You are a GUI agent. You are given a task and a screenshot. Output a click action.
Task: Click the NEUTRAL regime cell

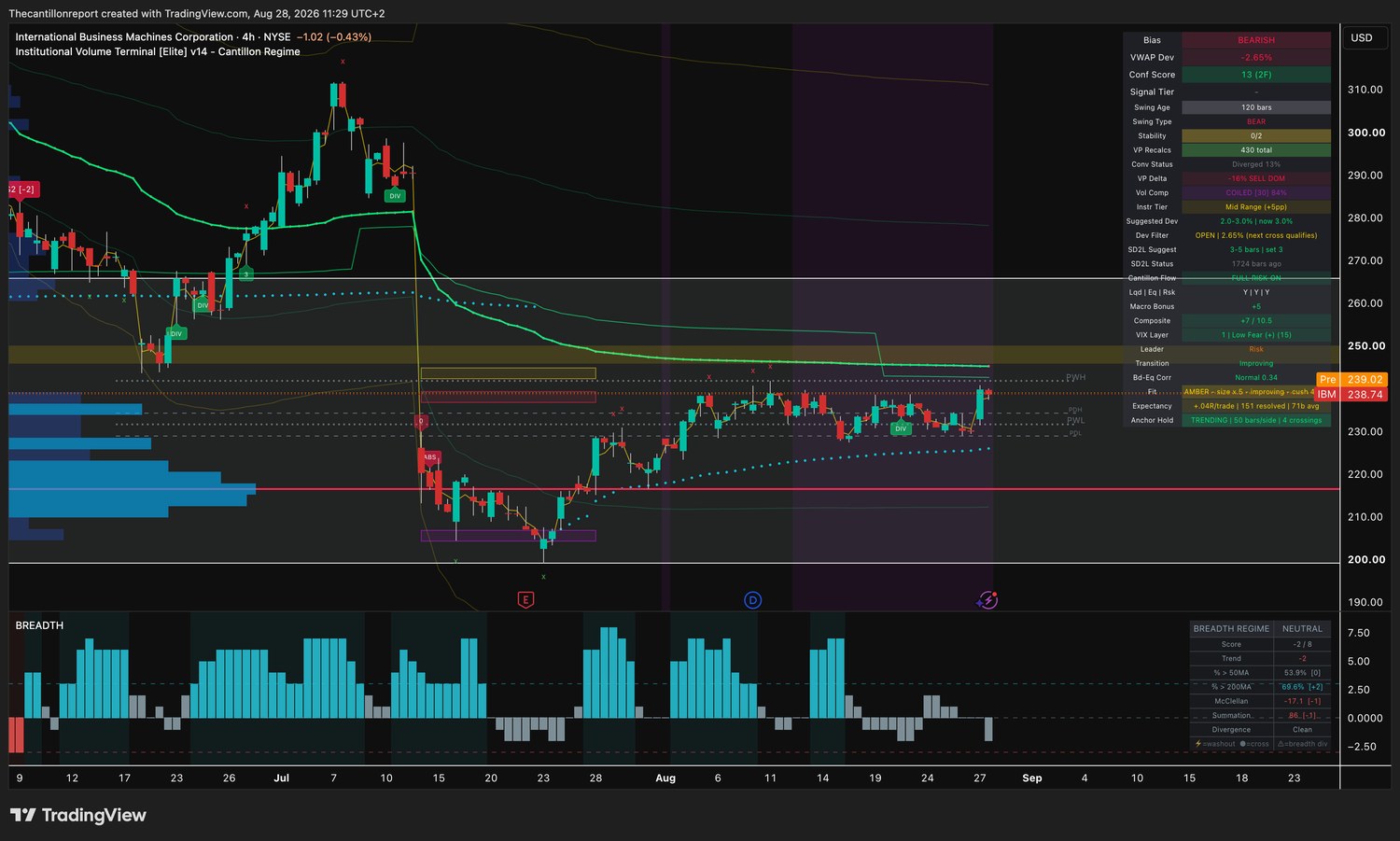[x=1302, y=629]
